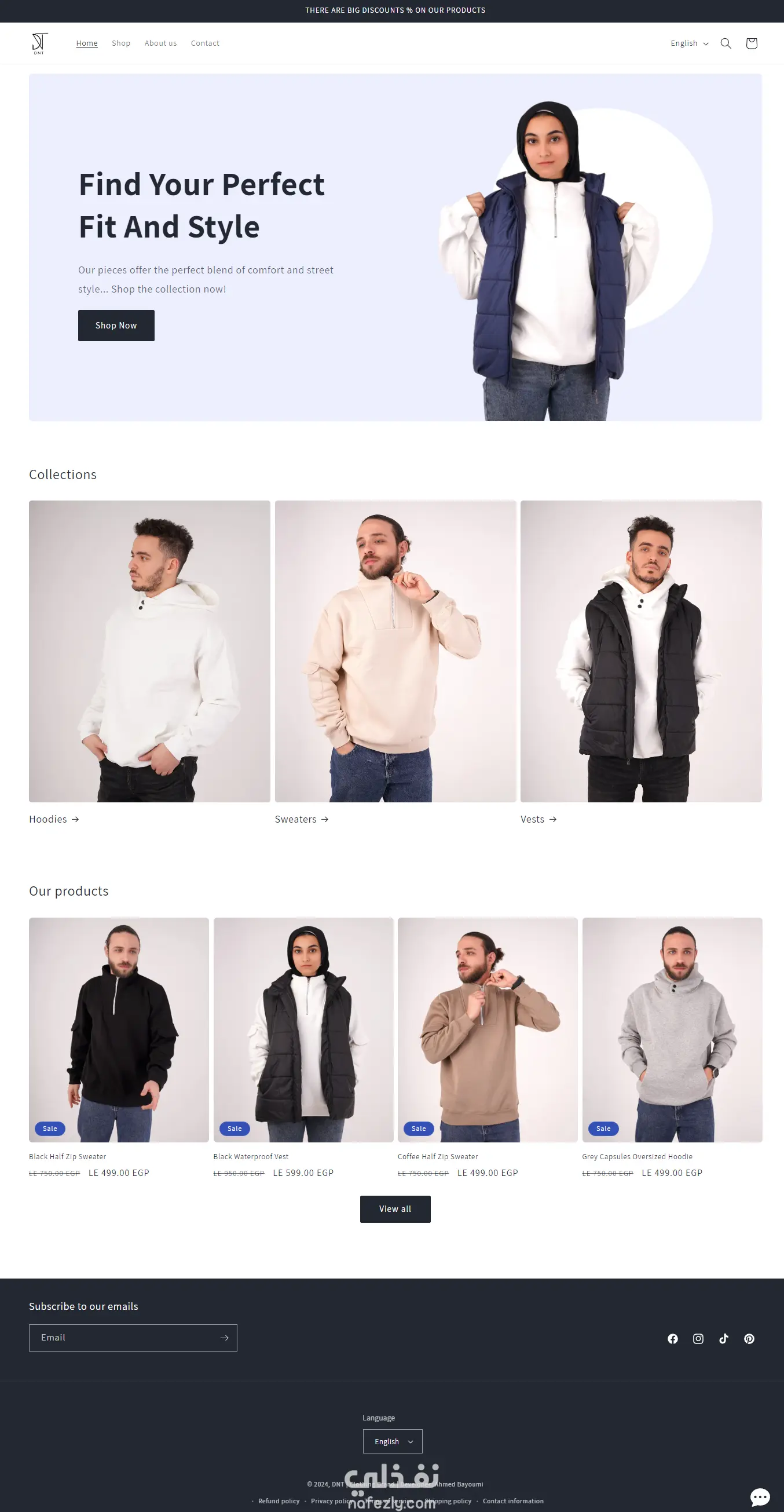The width and height of the screenshot is (784, 1512).
Task: Click the View all button
Action: click(x=395, y=1208)
